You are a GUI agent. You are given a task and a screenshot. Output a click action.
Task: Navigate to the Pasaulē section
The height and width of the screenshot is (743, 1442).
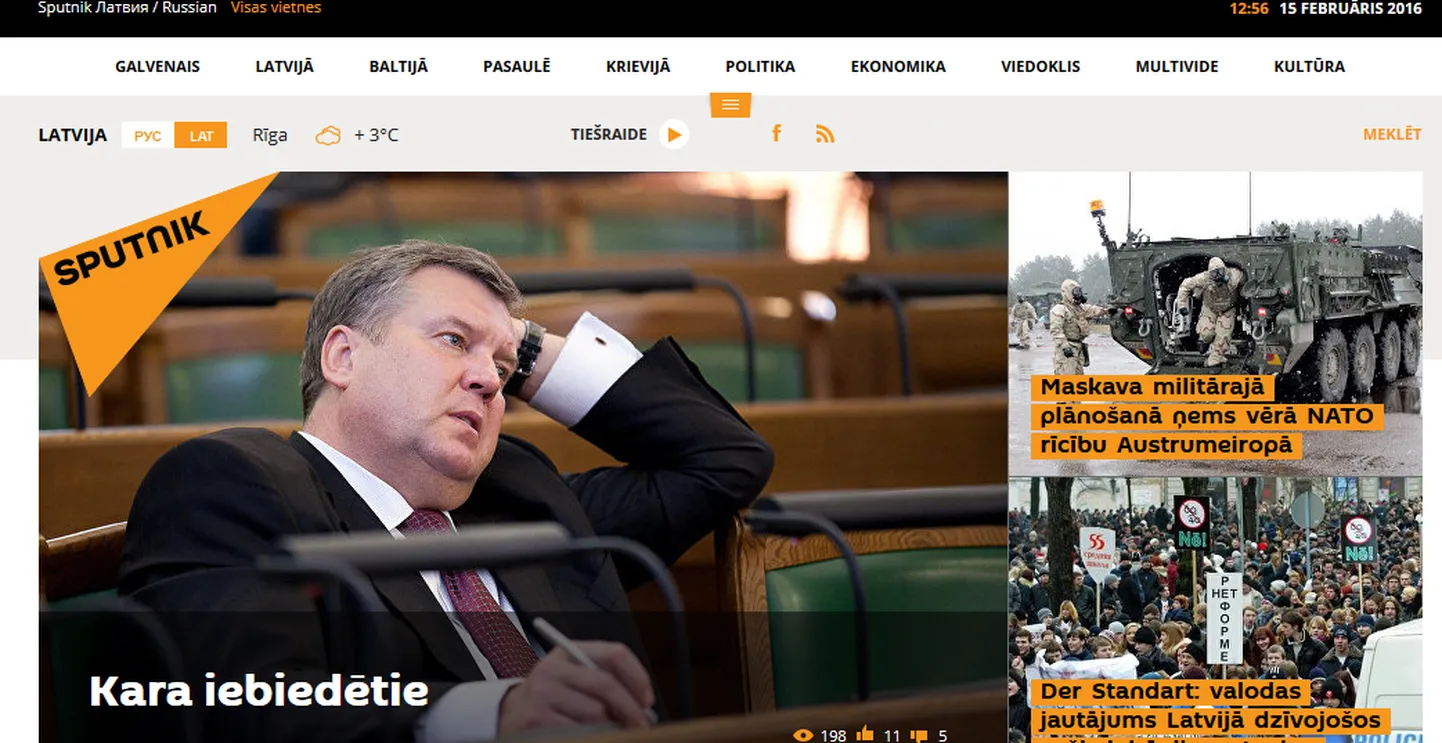(517, 67)
